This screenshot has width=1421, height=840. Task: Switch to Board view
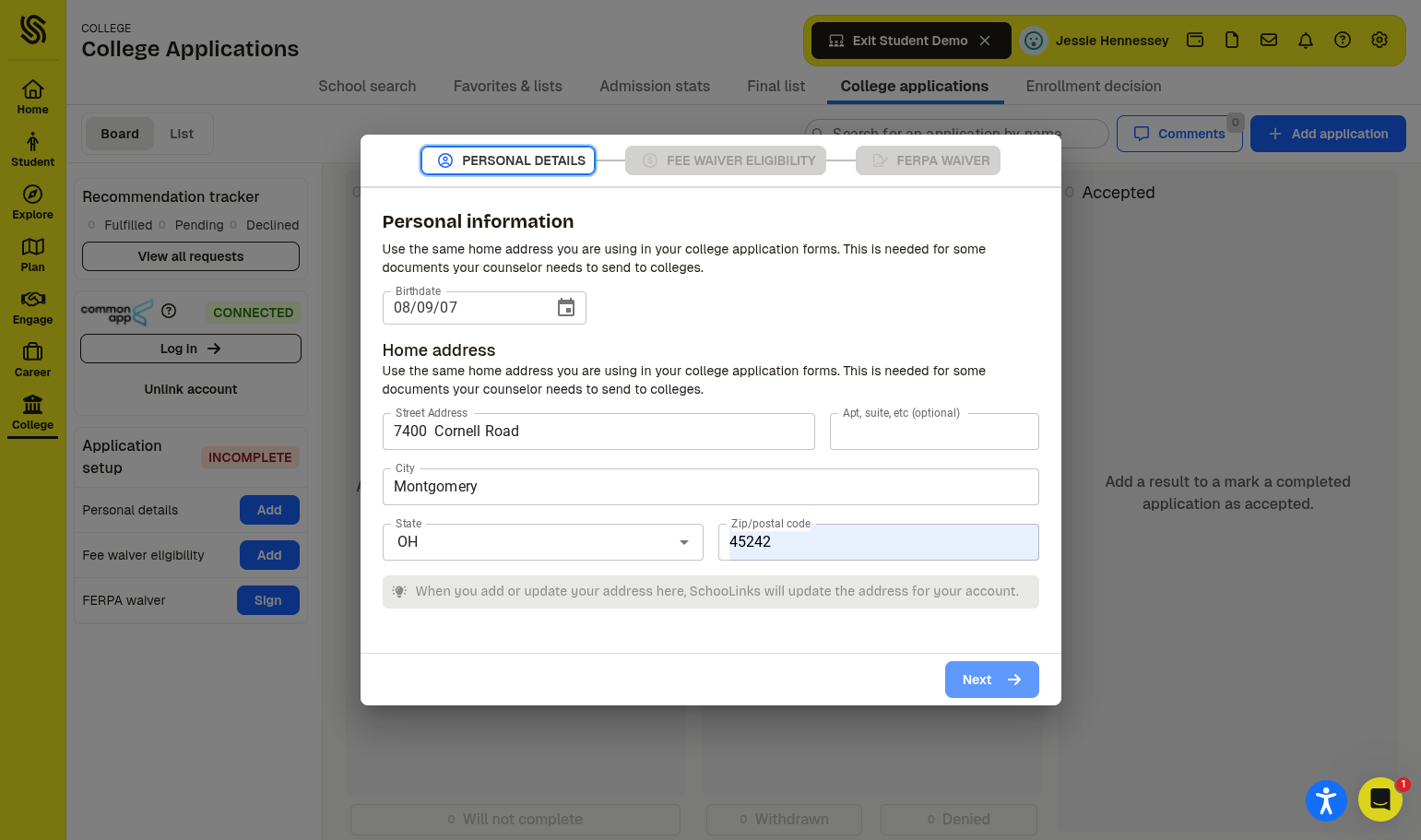click(x=120, y=134)
